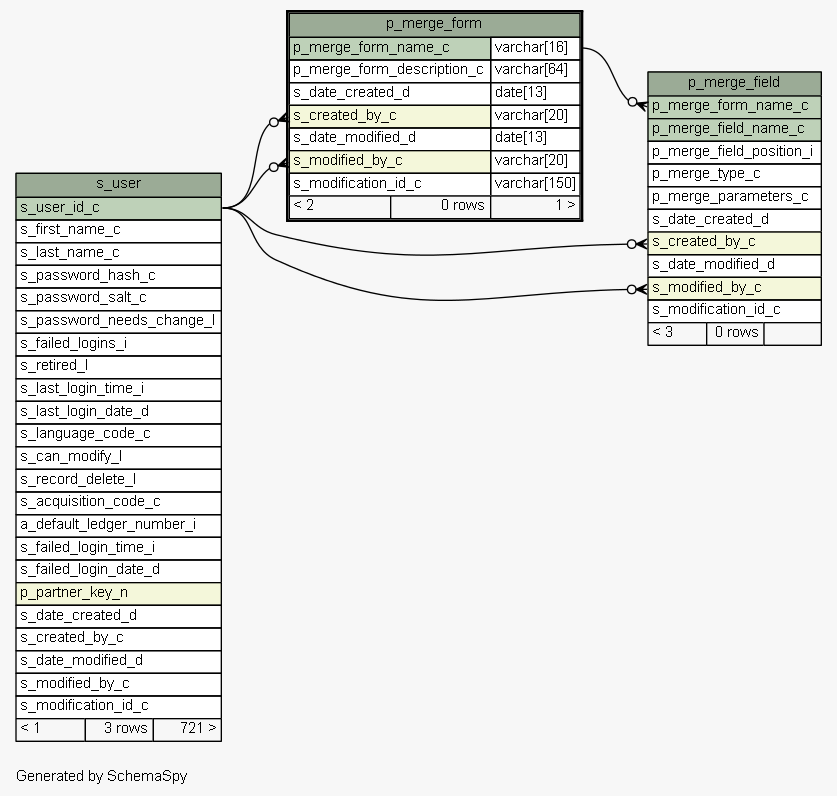Click the p_merge_field table header
837x796 pixels.
coord(734,83)
